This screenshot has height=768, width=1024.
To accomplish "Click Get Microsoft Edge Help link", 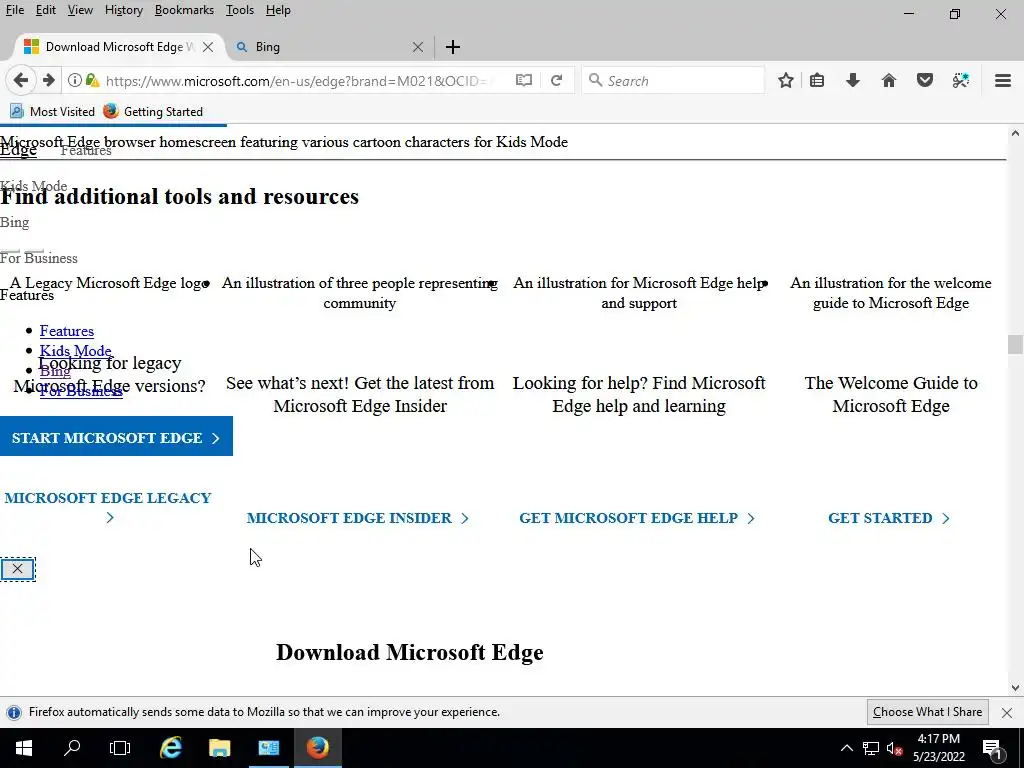I will pyautogui.click(x=637, y=518).
